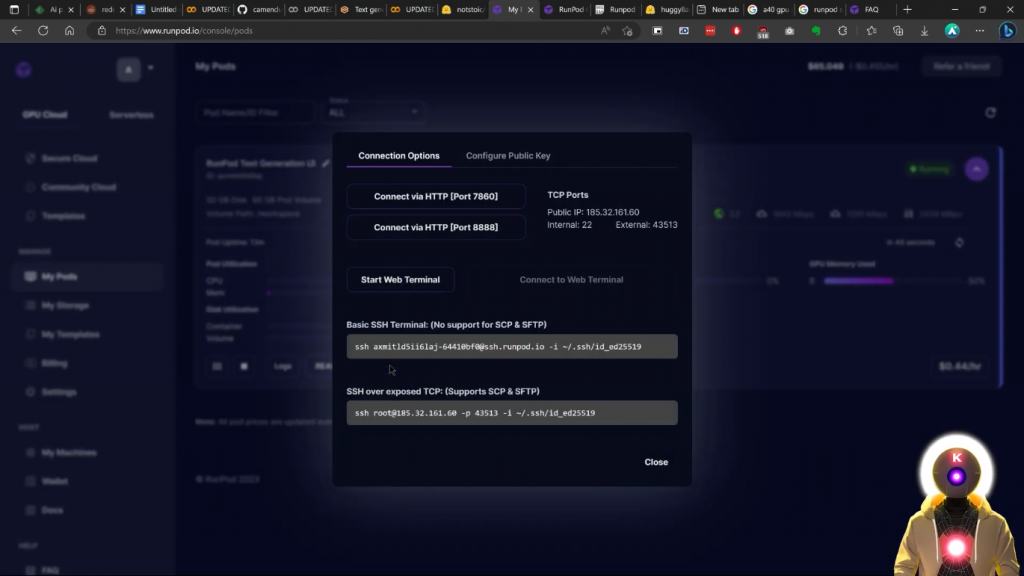The image size is (1024, 576).
Task: Open the browser profile avatar
Action: click(x=952, y=31)
